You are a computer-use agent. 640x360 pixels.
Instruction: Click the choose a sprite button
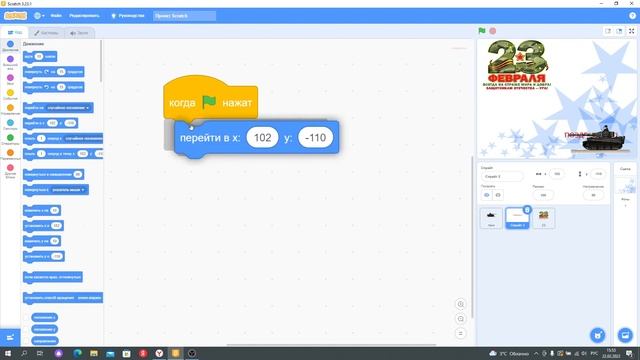tap(598, 335)
